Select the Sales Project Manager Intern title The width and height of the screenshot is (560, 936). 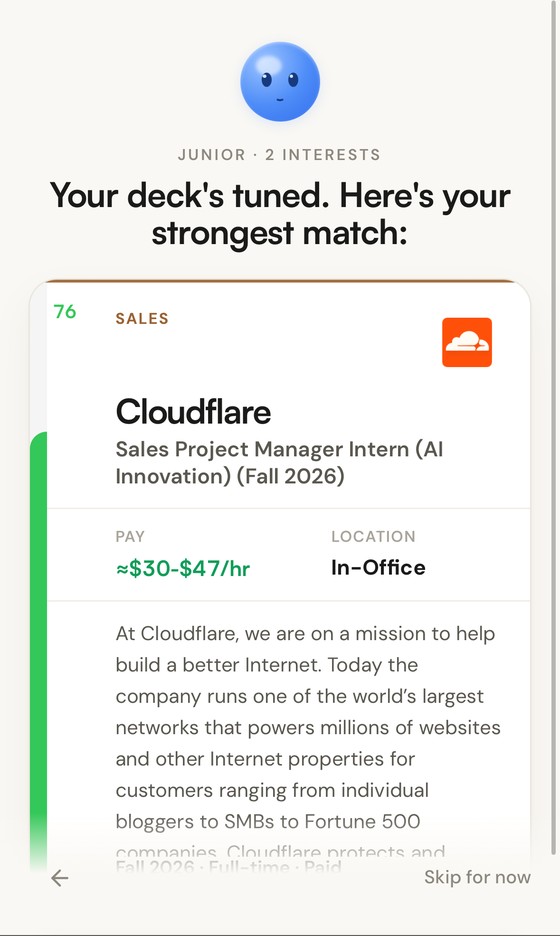(x=279, y=463)
